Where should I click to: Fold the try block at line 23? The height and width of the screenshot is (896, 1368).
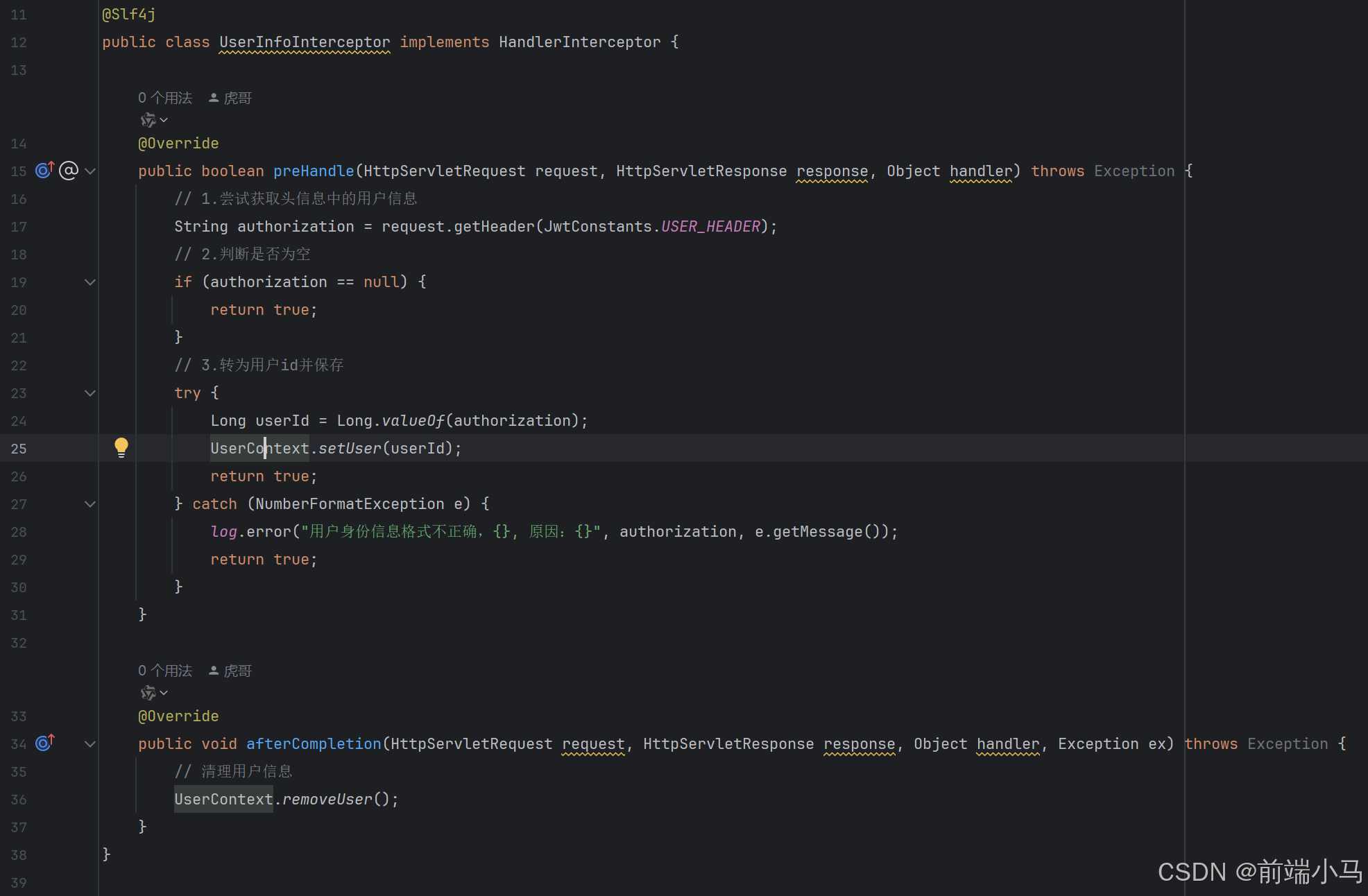(90, 393)
